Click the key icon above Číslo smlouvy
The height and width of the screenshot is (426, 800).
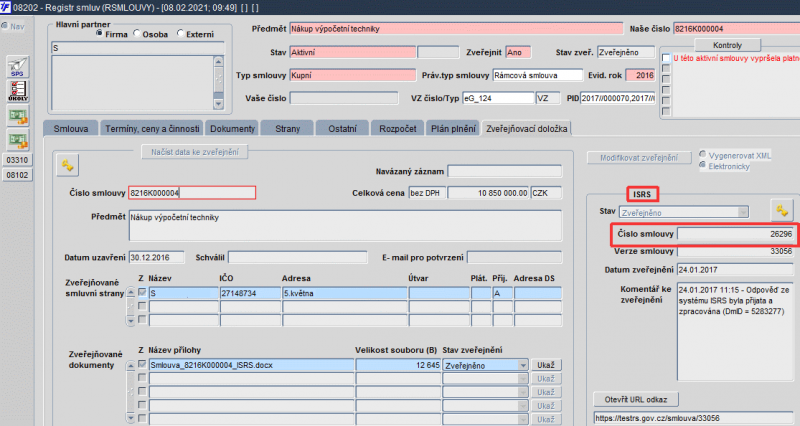67,165
